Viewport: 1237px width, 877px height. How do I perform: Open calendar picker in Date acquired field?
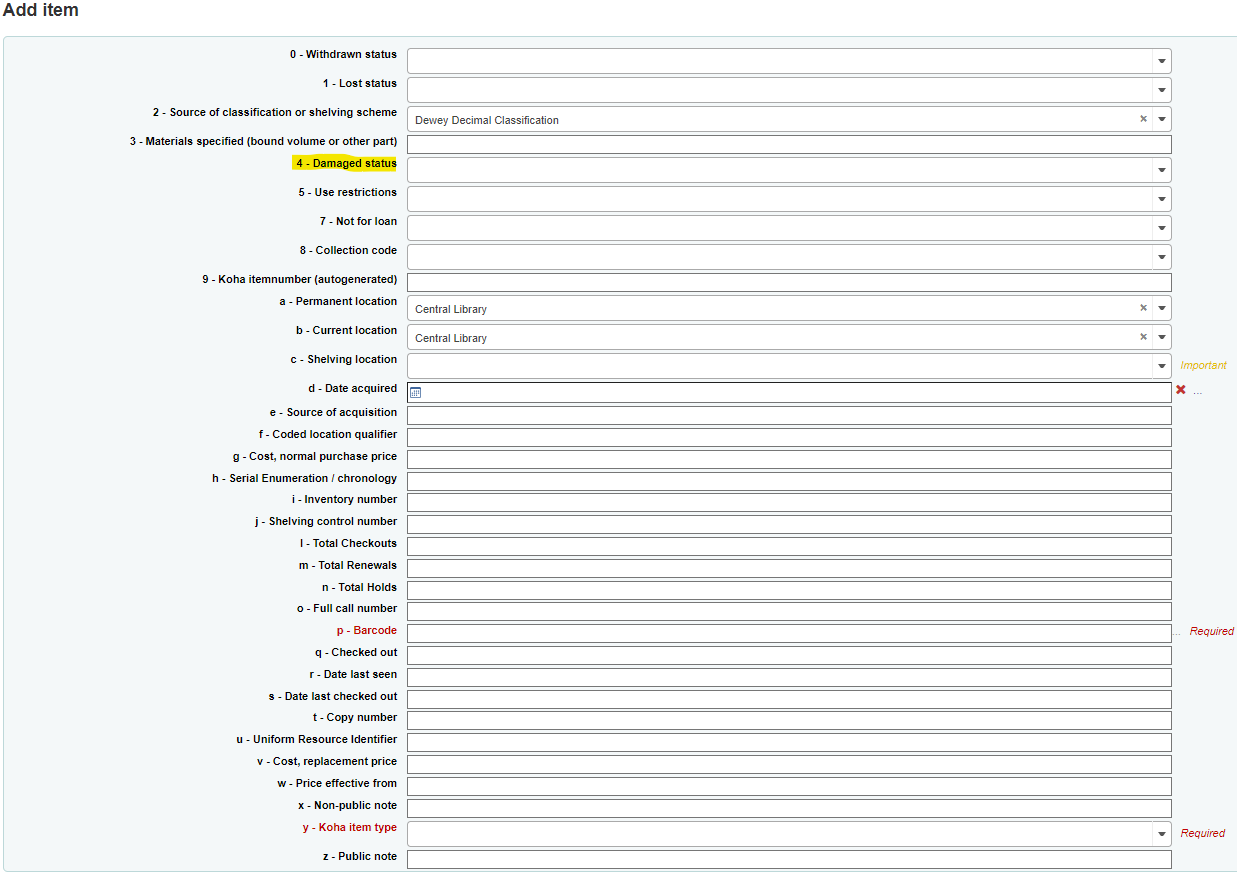(x=416, y=393)
